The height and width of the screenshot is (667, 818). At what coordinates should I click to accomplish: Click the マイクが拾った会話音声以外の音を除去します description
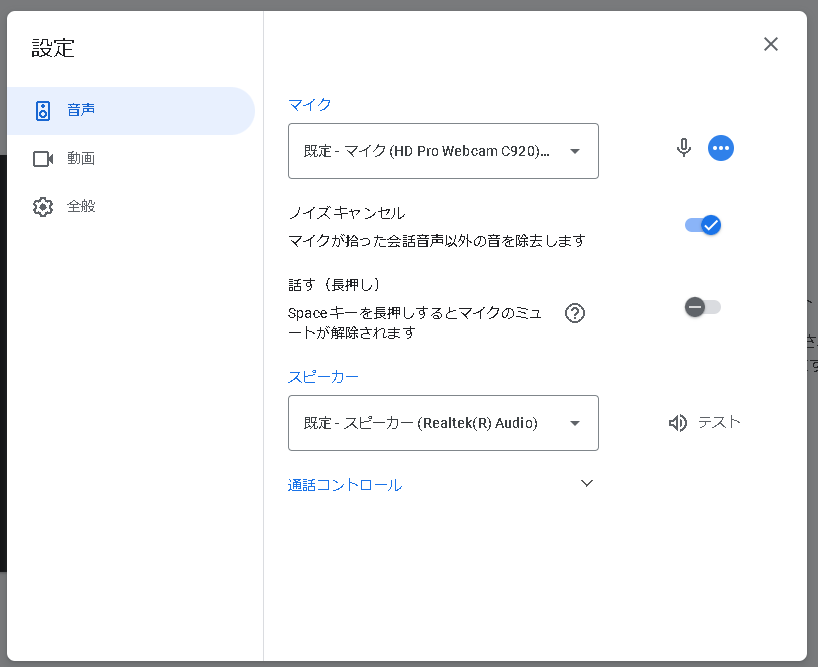(437, 240)
